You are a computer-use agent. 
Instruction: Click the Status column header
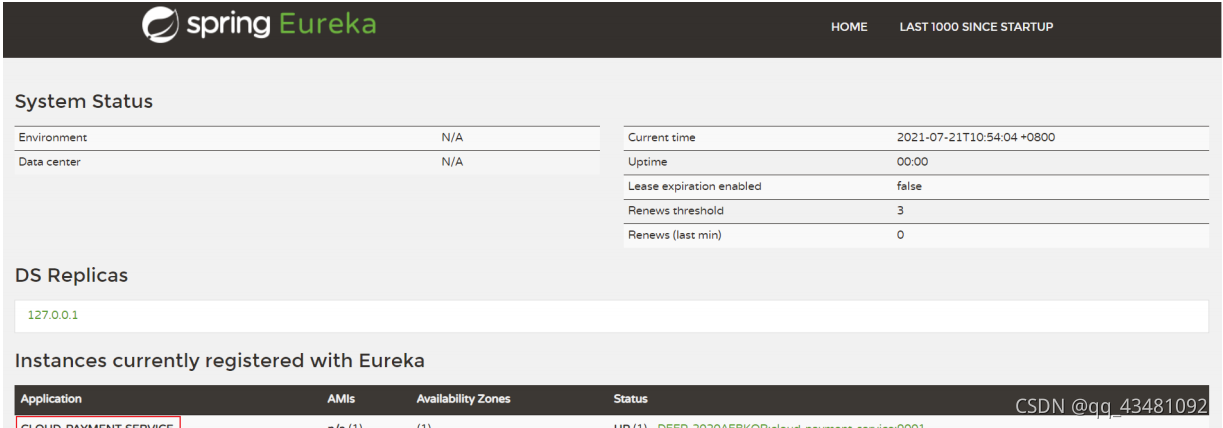point(630,399)
